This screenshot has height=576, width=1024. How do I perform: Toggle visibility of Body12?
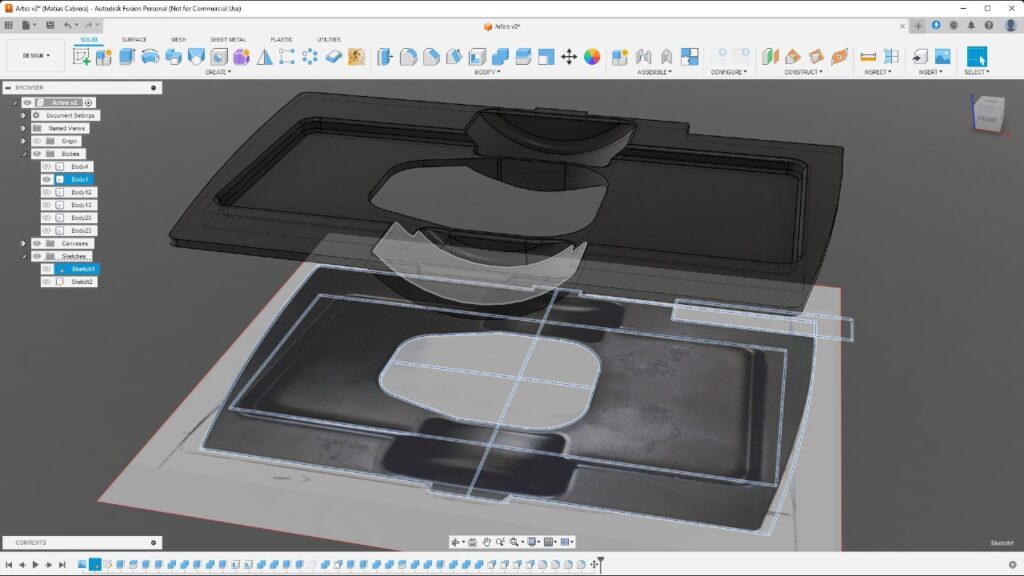pyautogui.click(x=46, y=192)
